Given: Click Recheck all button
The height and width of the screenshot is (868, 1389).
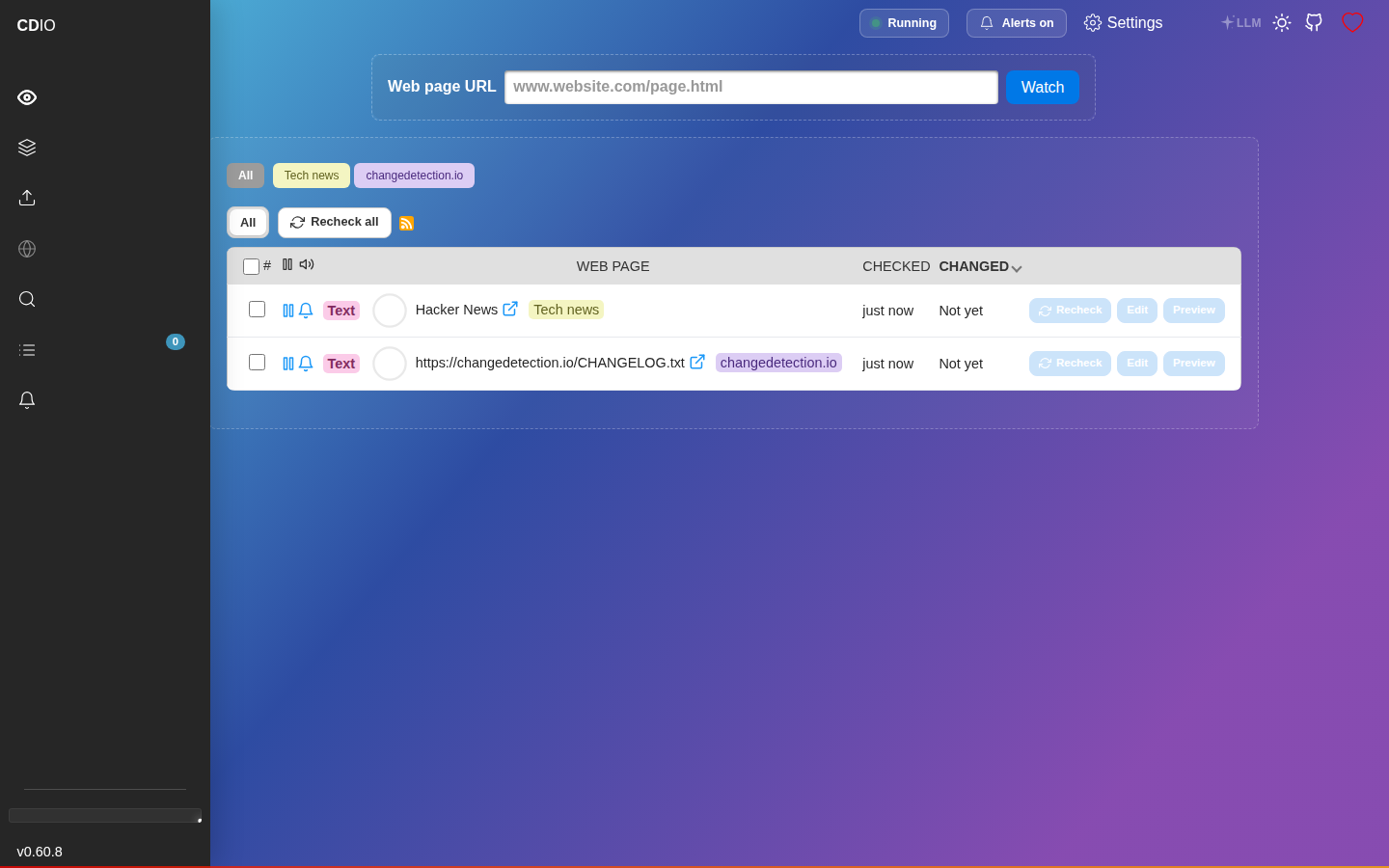Looking at the screenshot, I should click(x=335, y=223).
